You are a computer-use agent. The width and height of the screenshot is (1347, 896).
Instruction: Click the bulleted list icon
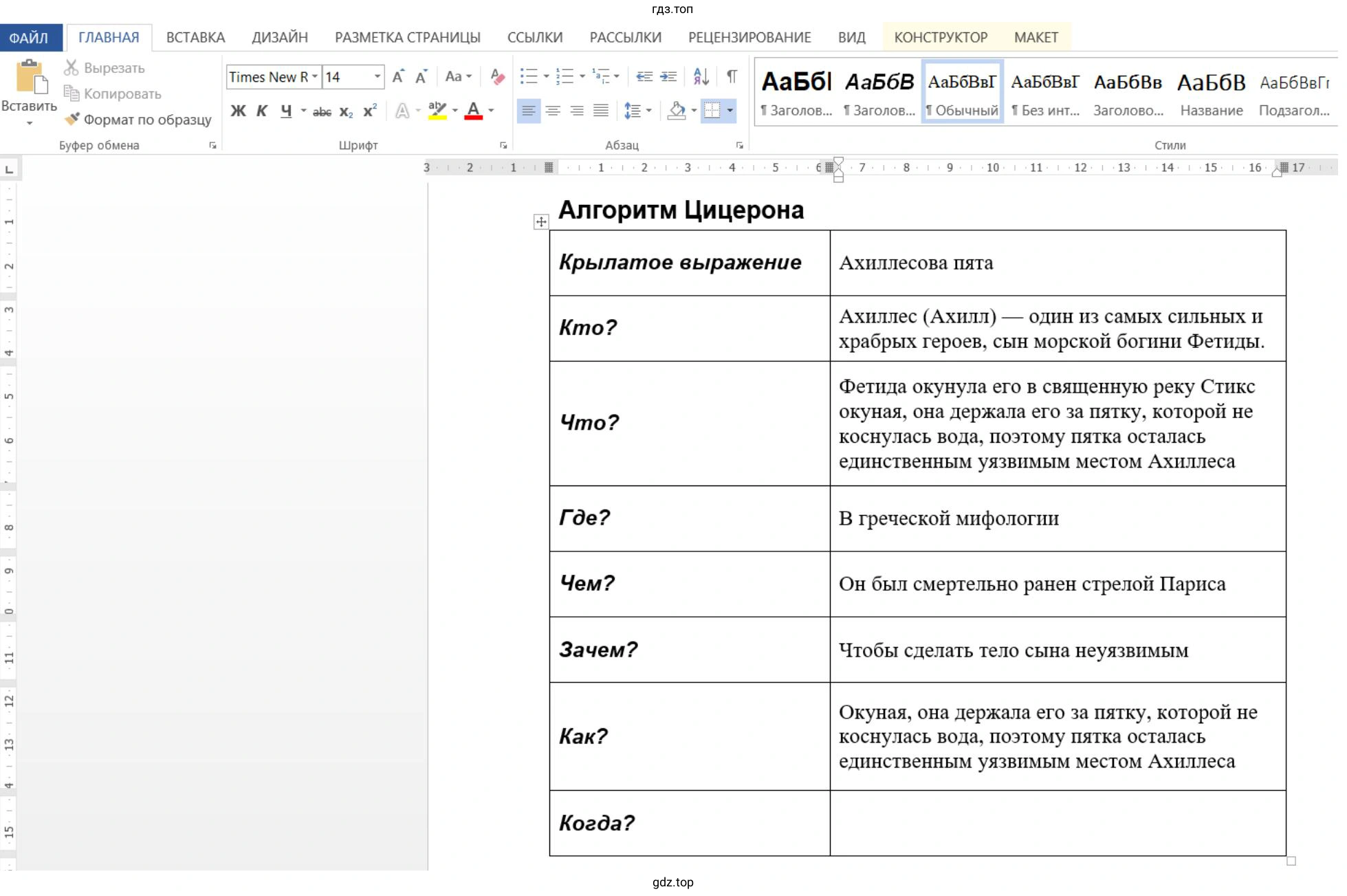528,76
